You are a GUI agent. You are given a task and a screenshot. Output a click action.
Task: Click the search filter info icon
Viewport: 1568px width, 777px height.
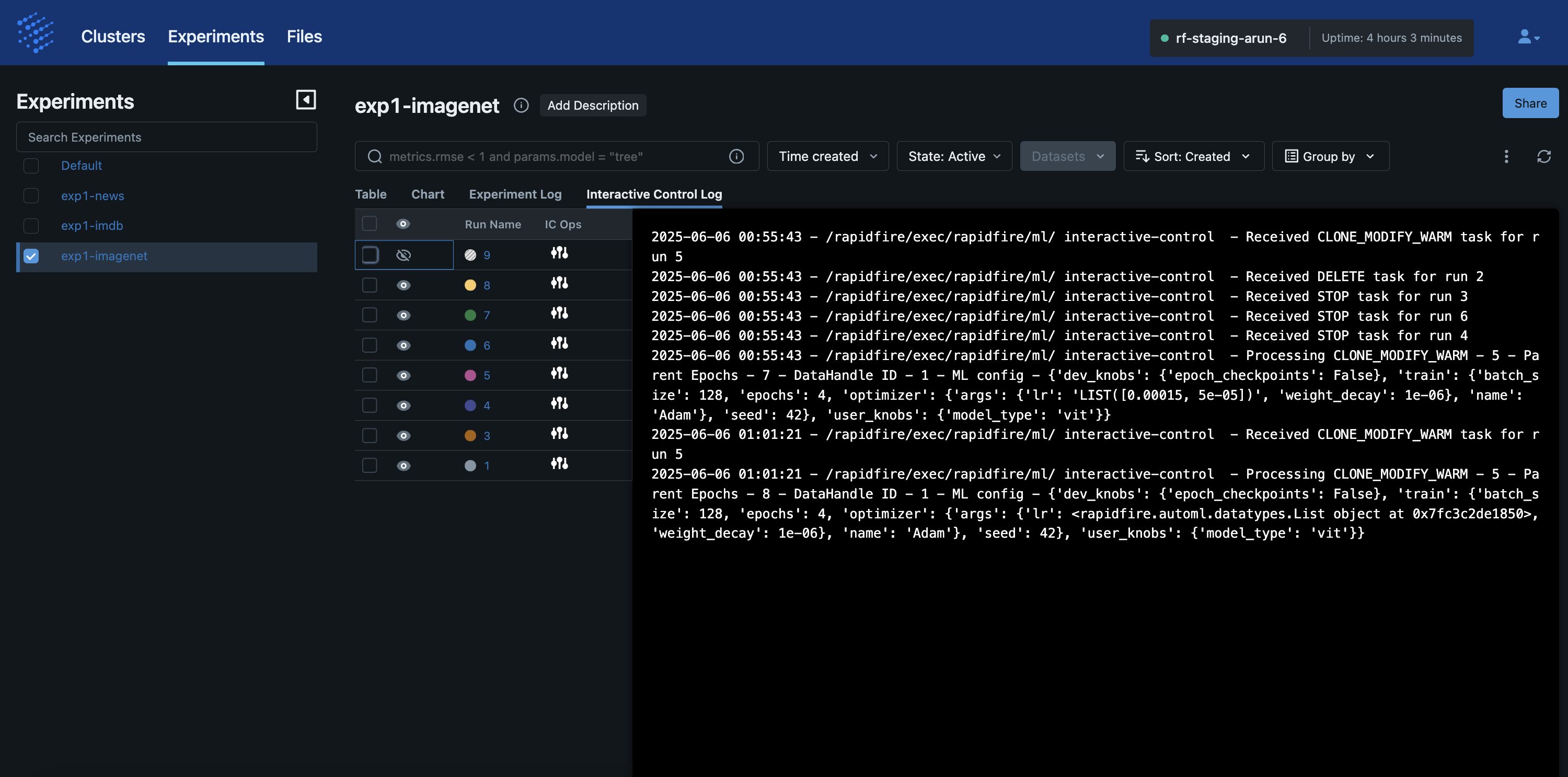coord(736,156)
